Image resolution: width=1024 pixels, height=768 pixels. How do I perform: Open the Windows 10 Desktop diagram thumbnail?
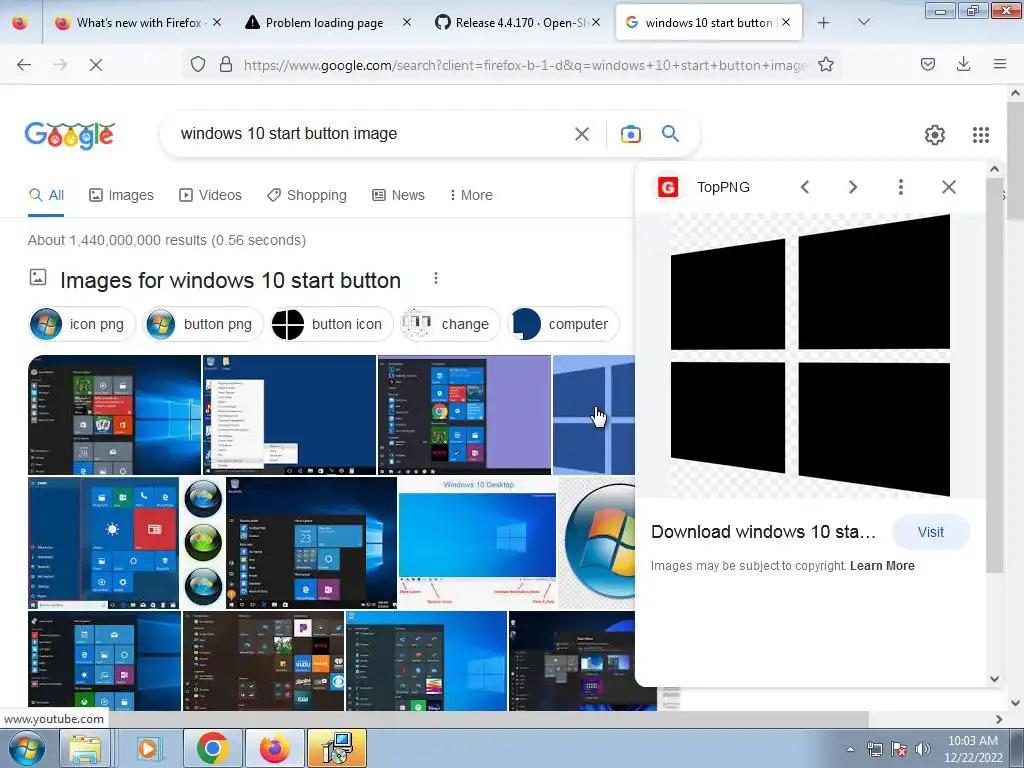coord(477,543)
